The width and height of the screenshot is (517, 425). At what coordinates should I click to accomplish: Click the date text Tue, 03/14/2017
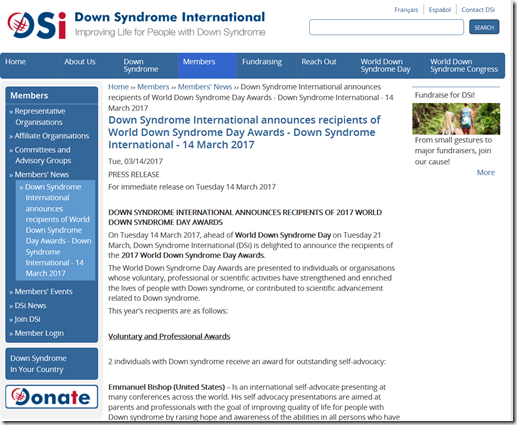click(135, 161)
